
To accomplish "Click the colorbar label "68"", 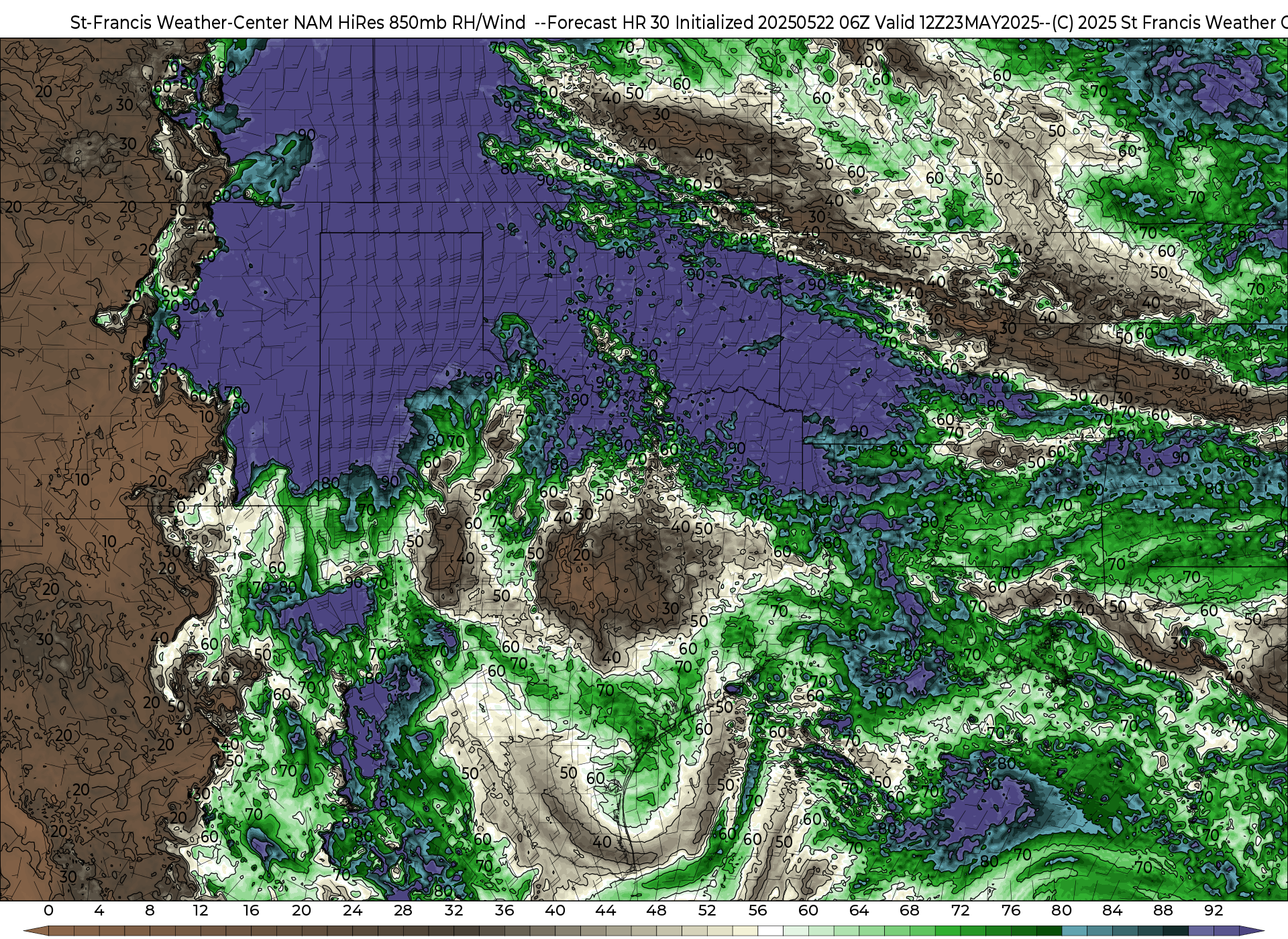I will [x=910, y=910].
